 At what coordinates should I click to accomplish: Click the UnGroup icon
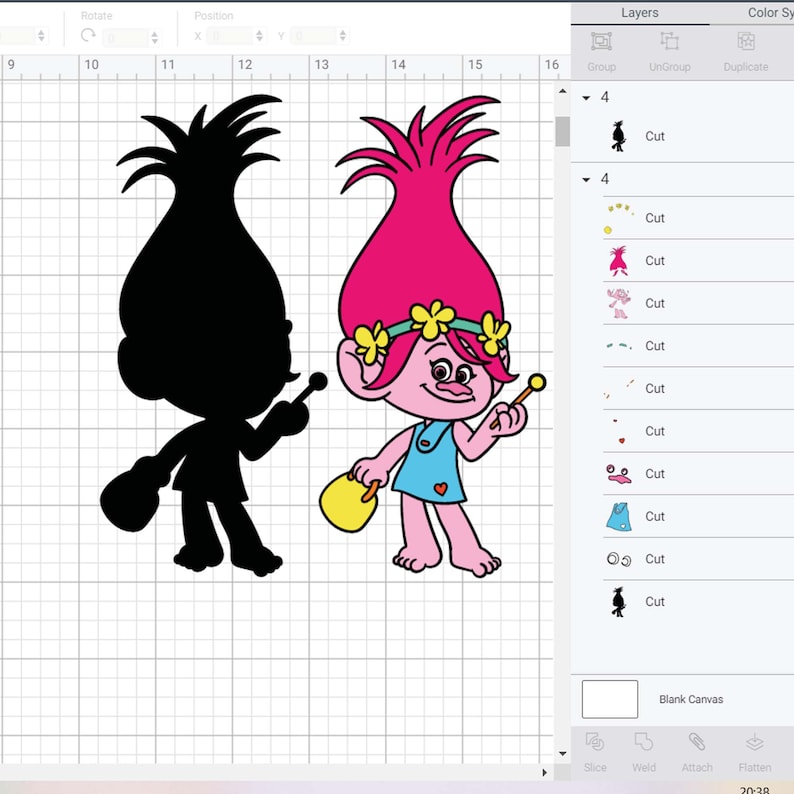click(669, 42)
